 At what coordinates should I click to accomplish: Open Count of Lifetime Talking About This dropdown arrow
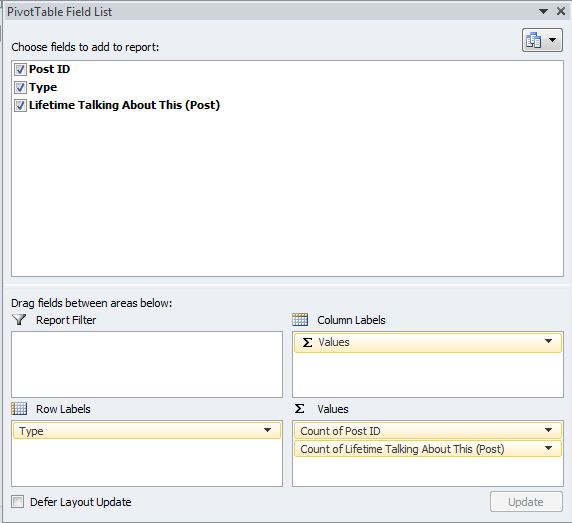pyautogui.click(x=548, y=448)
